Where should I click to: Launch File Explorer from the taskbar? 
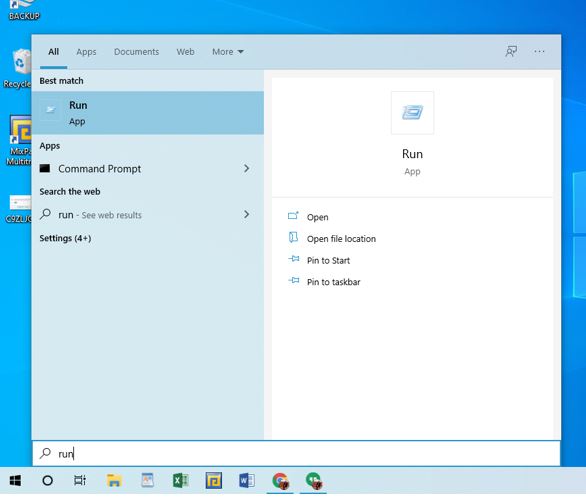coord(114,481)
